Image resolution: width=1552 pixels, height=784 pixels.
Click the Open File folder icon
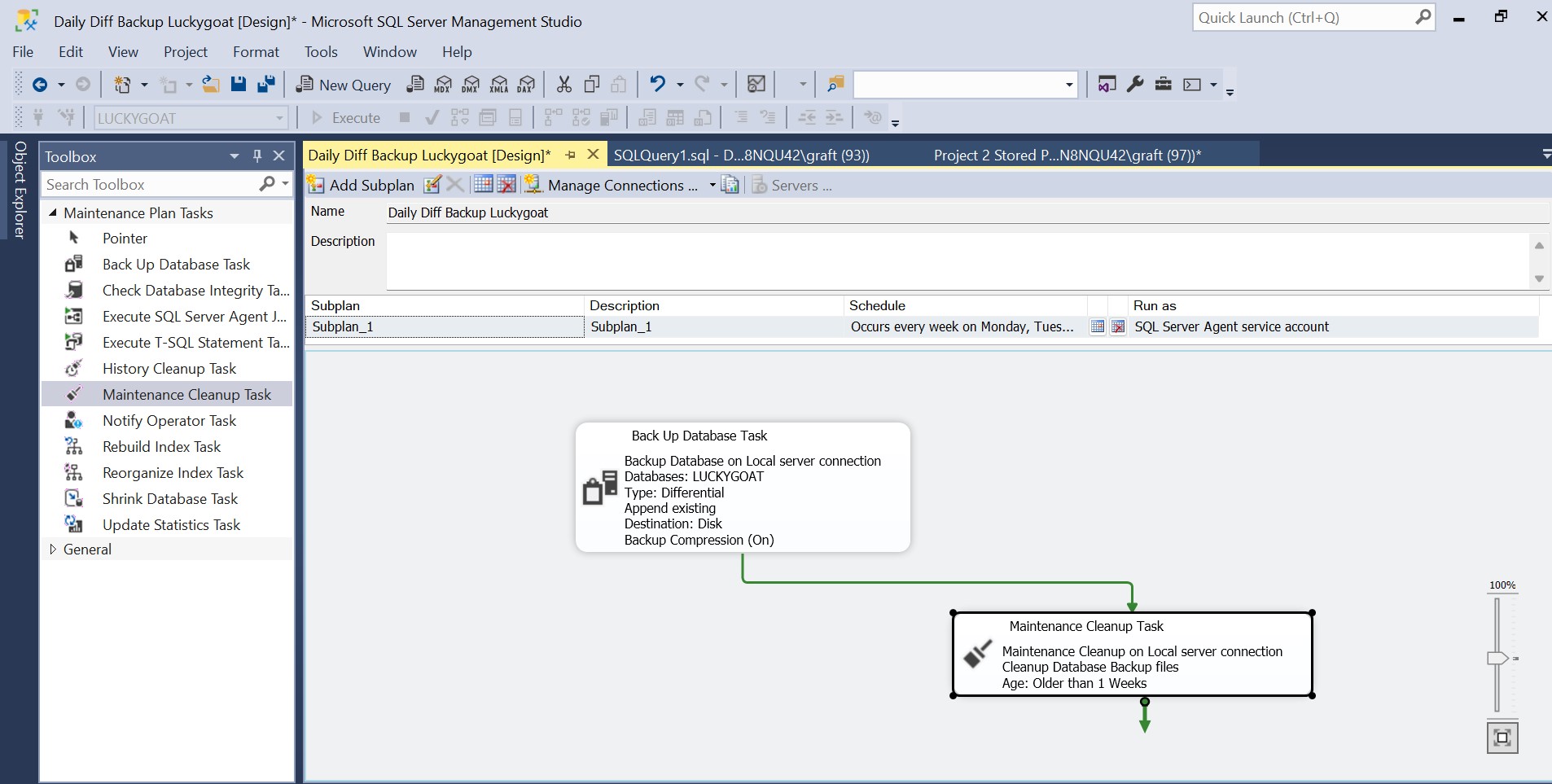click(x=211, y=84)
